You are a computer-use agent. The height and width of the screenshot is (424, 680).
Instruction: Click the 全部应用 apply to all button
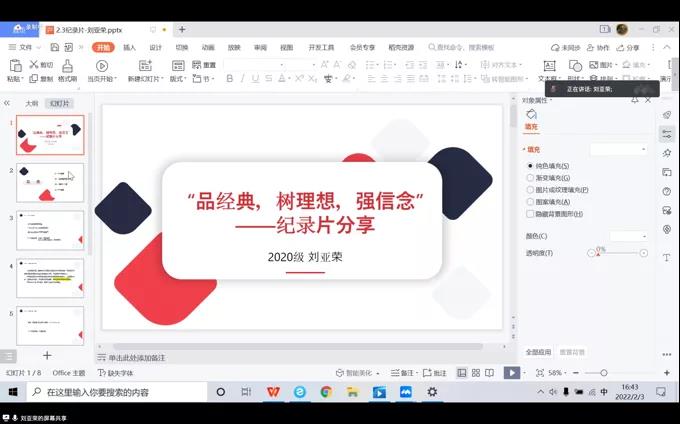click(x=538, y=352)
